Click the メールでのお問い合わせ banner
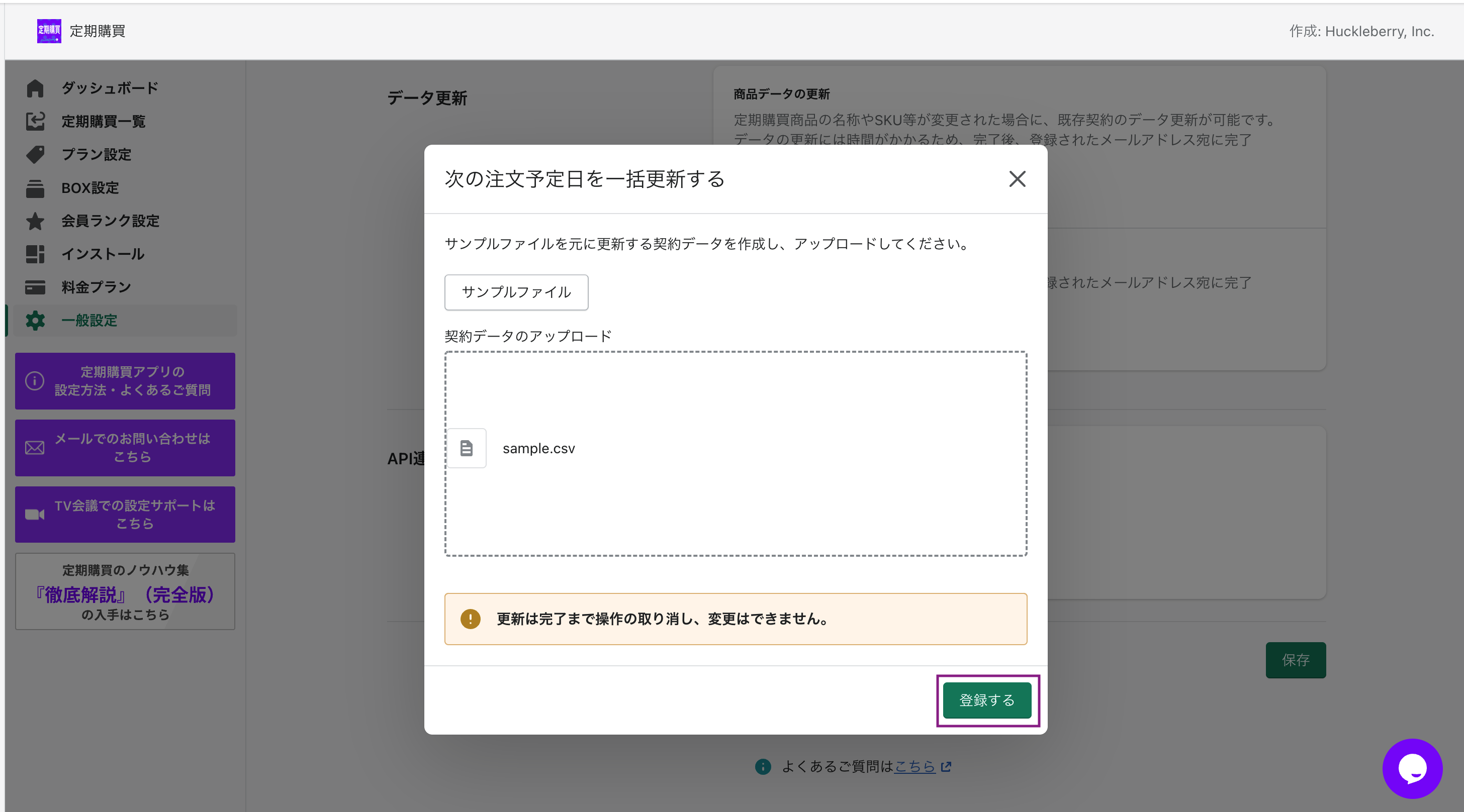1464x812 pixels. [125, 447]
